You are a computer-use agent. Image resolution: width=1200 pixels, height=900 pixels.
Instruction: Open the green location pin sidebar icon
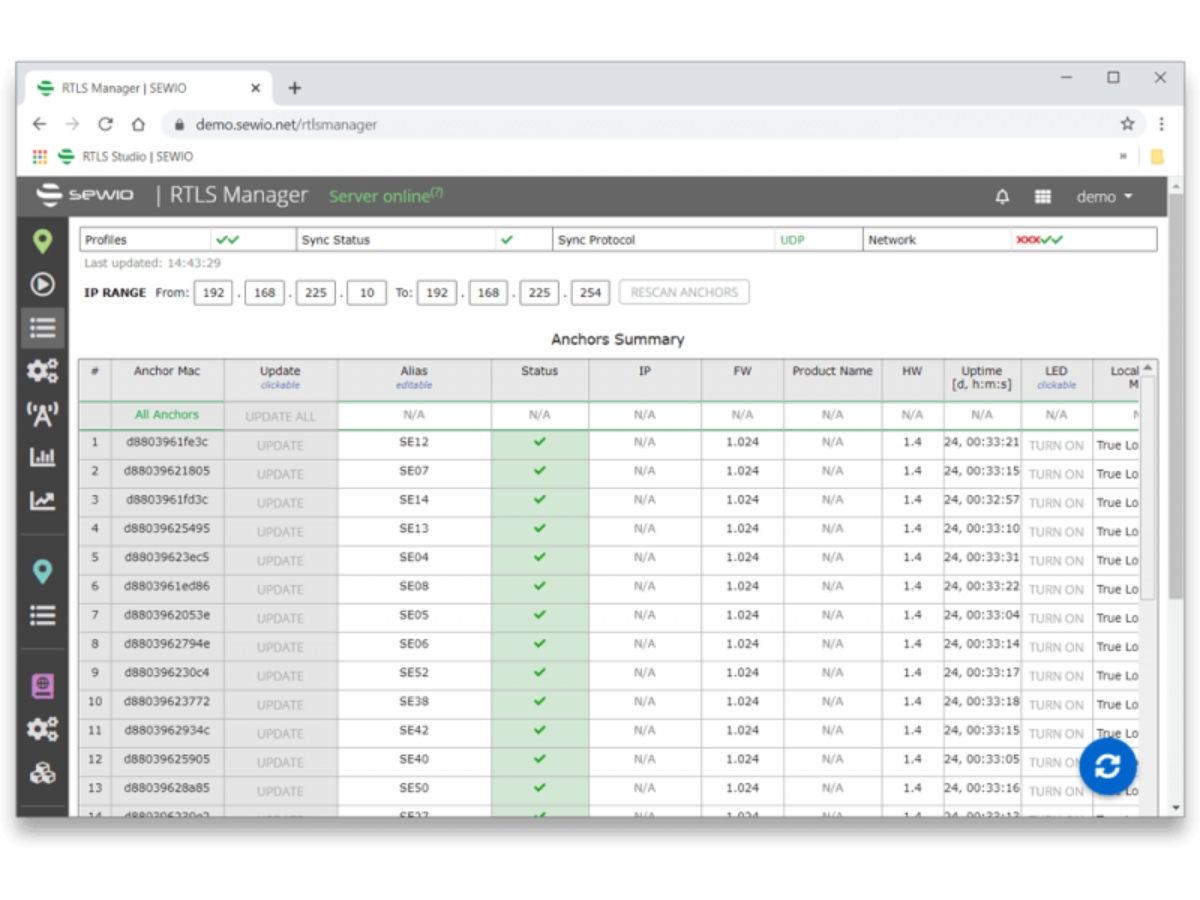tap(42, 241)
